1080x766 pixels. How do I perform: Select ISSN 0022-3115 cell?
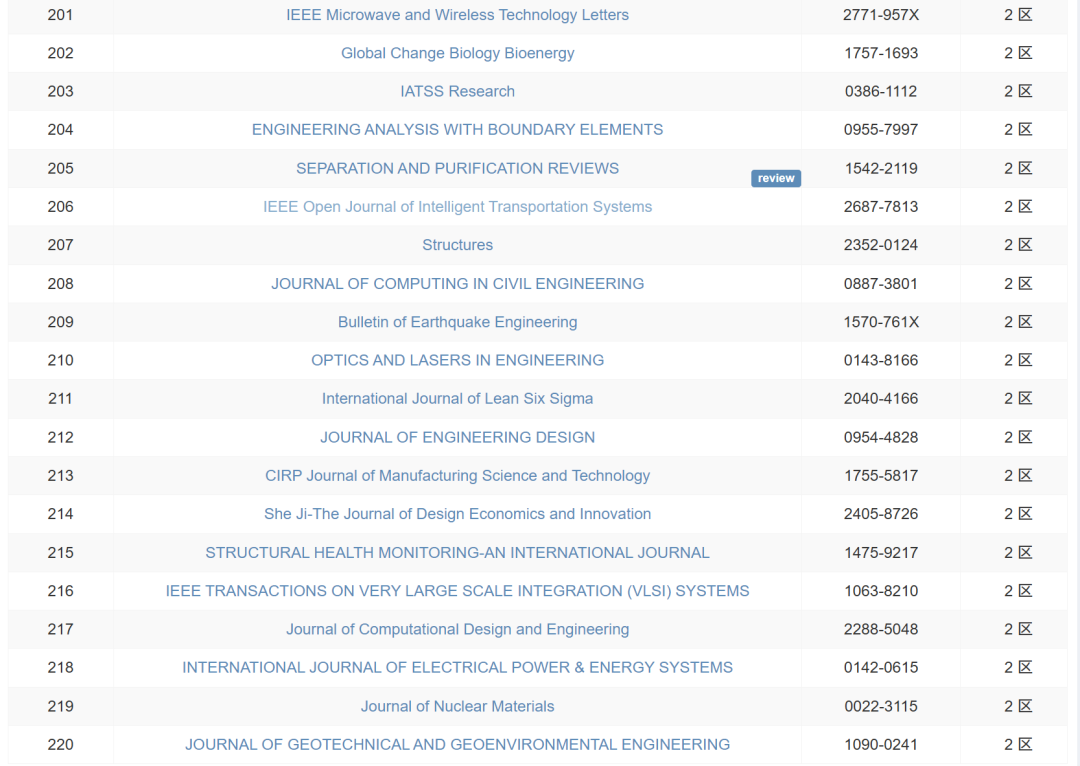pos(881,706)
